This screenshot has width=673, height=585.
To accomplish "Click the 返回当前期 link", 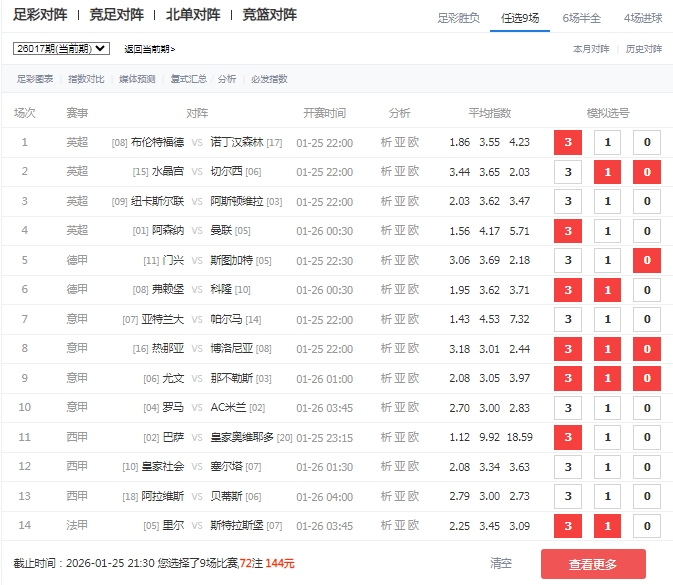I will pyautogui.click(x=150, y=49).
